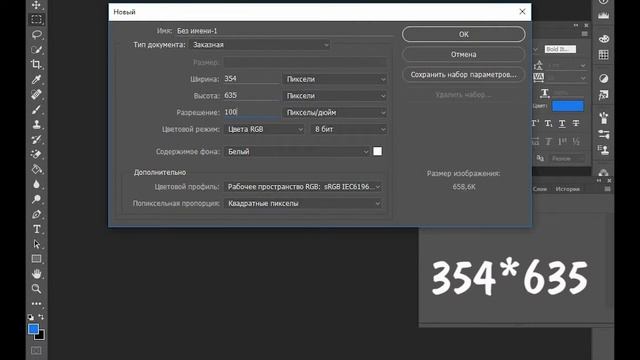640x360 pixels.
Task: Click the font style field Bold It...
Action: 560,49
